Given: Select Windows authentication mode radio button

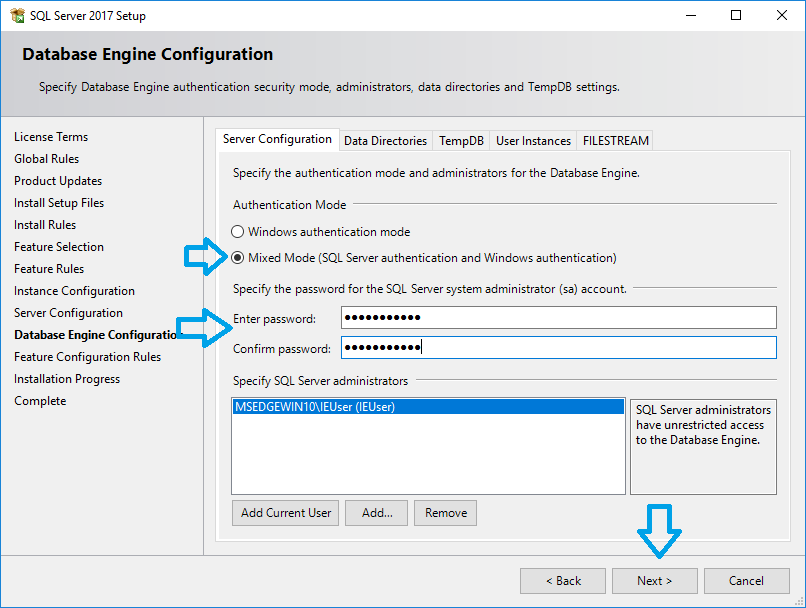Looking at the screenshot, I should (238, 232).
